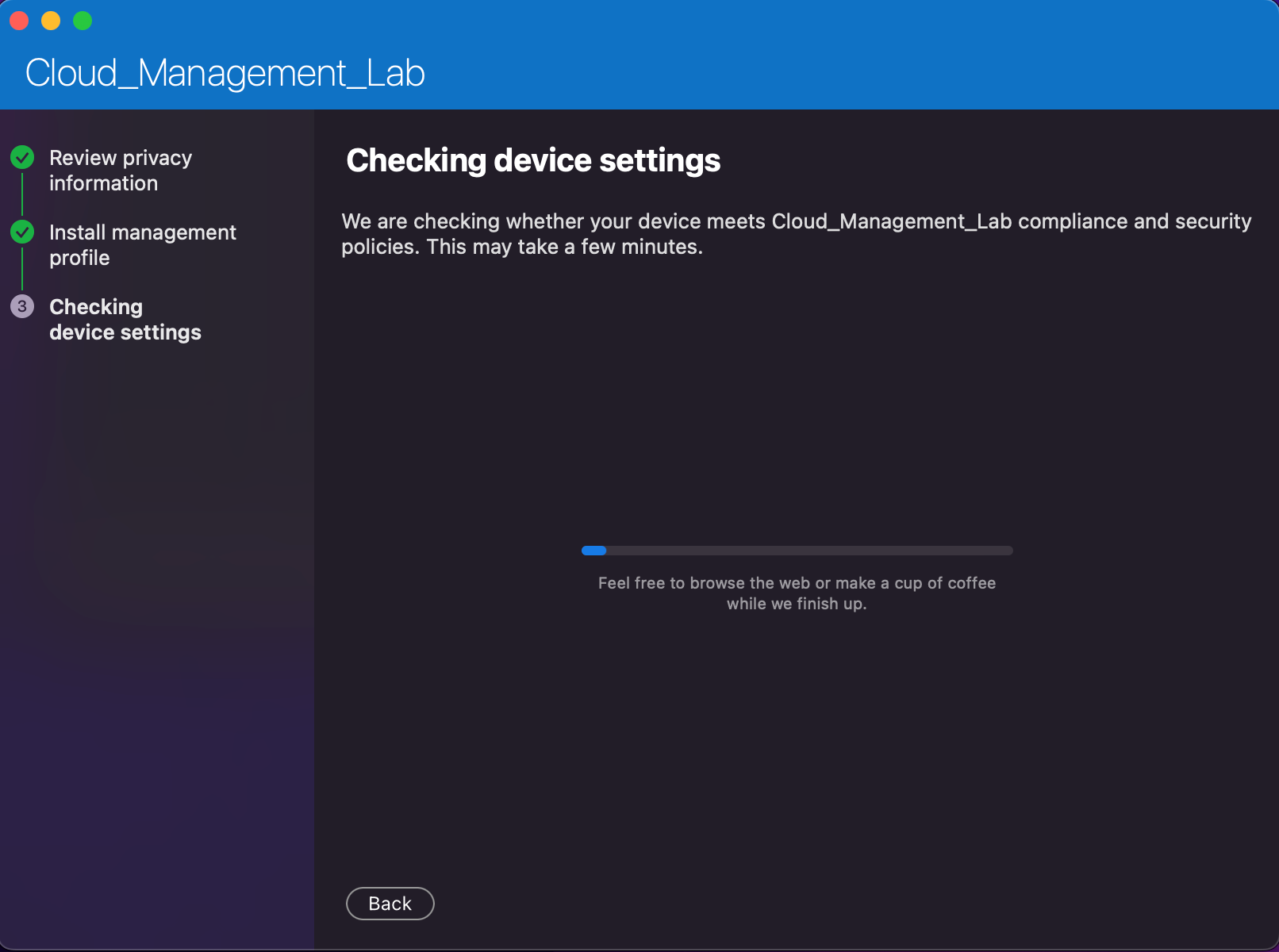Viewport: 1279px width, 952px height.
Task: Click the empty sidebar area below the steps
Action: [x=157, y=635]
